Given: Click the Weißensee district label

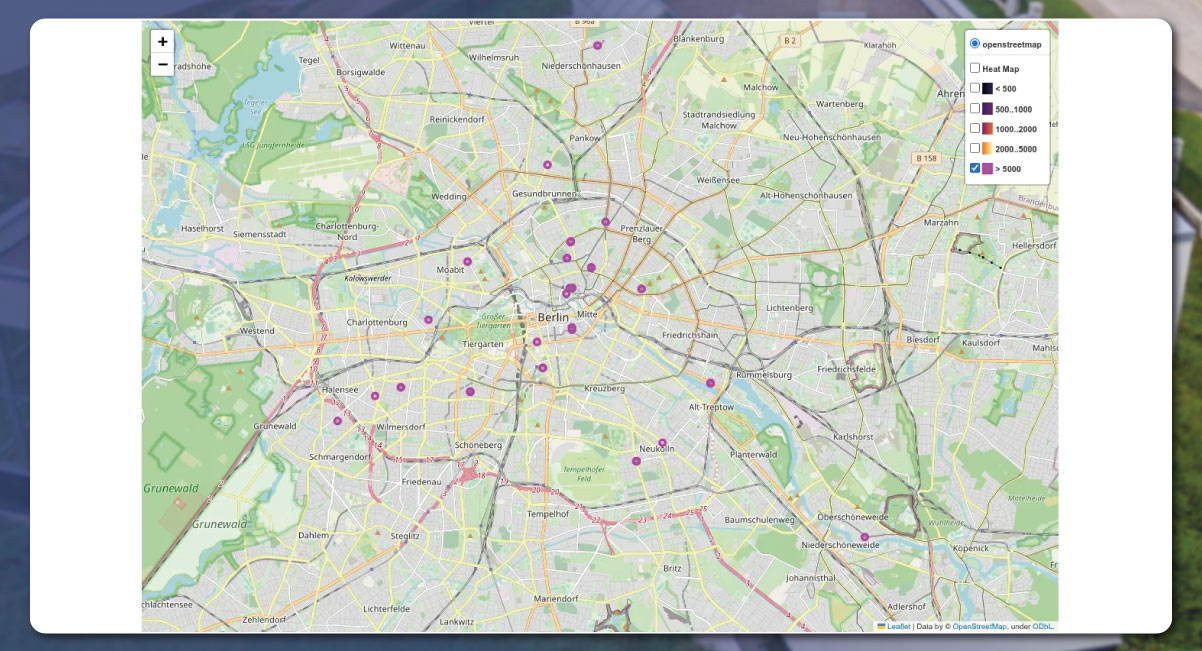Looking at the screenshot, I should coord(719,180).
